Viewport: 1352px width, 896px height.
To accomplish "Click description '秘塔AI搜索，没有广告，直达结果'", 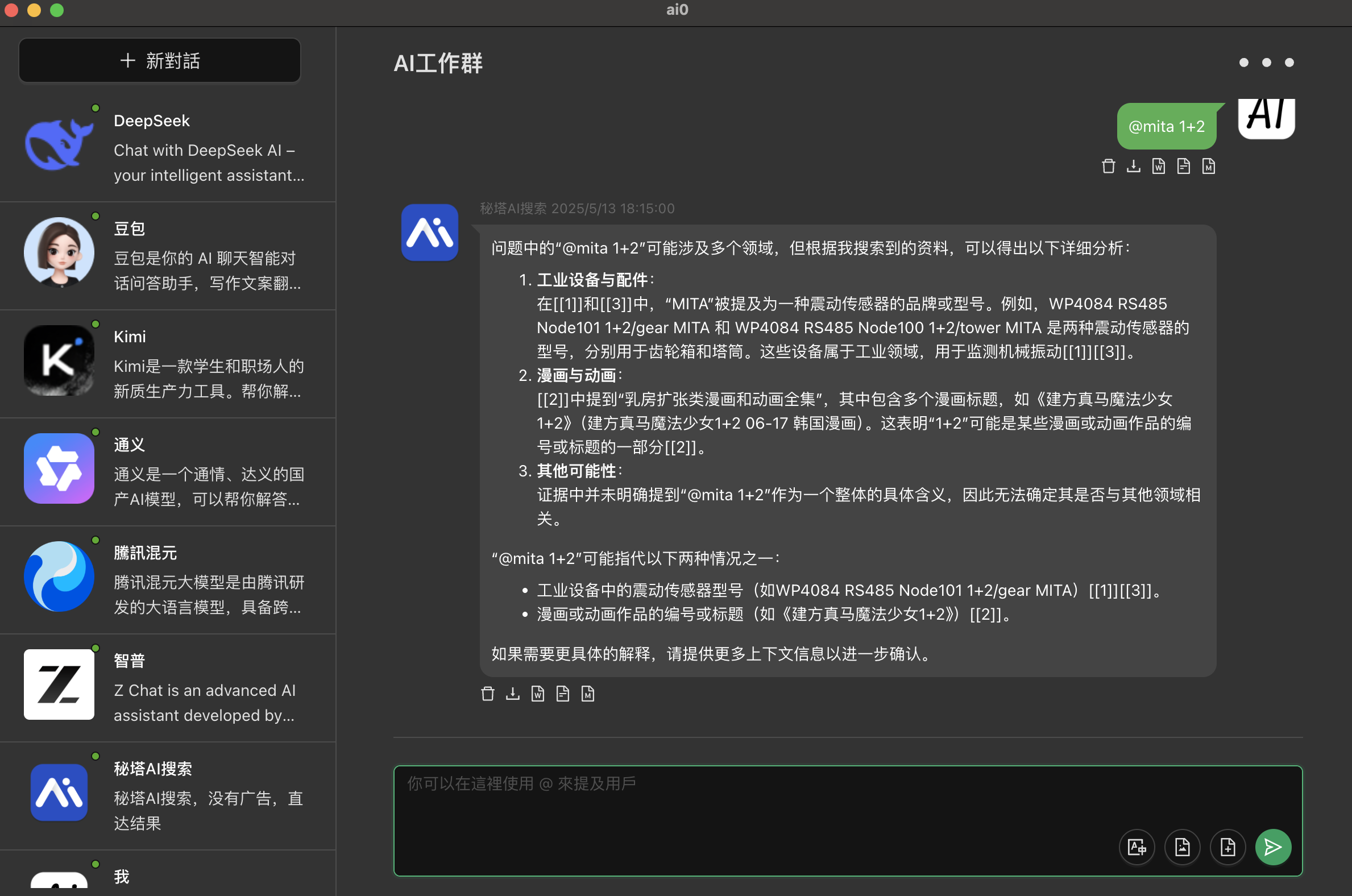I will 209,810.
